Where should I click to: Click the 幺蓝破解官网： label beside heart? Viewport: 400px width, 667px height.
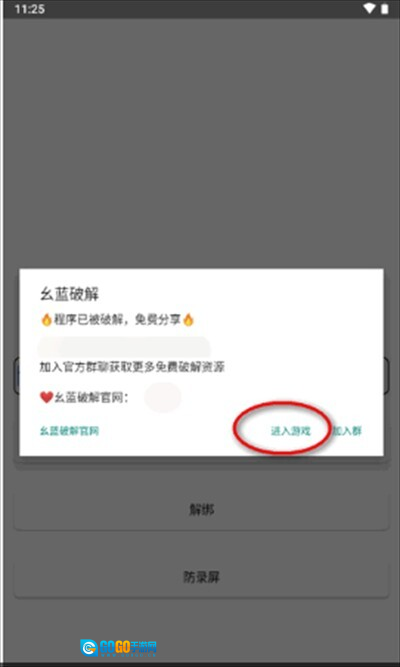91,397
